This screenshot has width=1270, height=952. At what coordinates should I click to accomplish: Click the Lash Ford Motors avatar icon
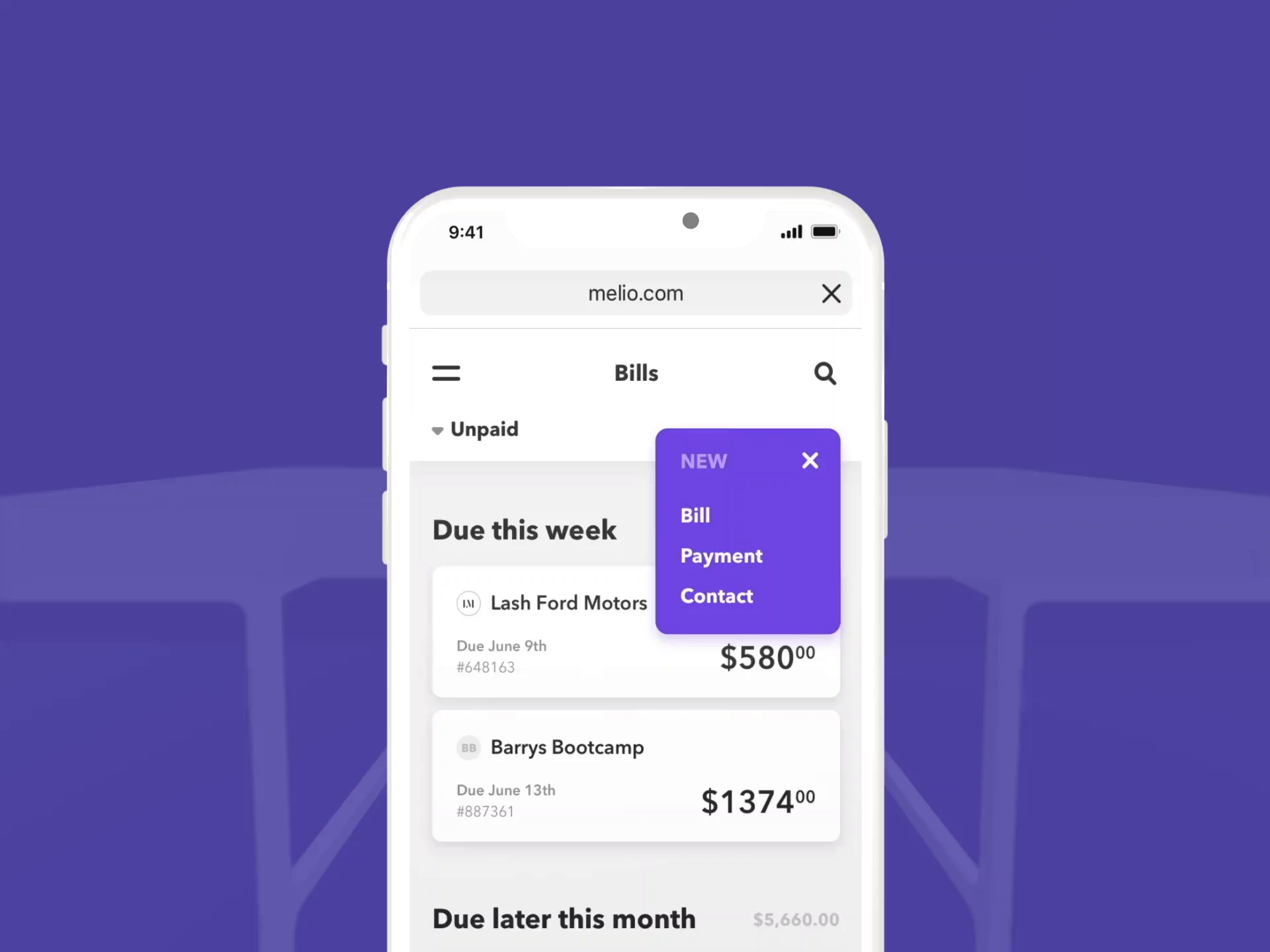(468, 603)
